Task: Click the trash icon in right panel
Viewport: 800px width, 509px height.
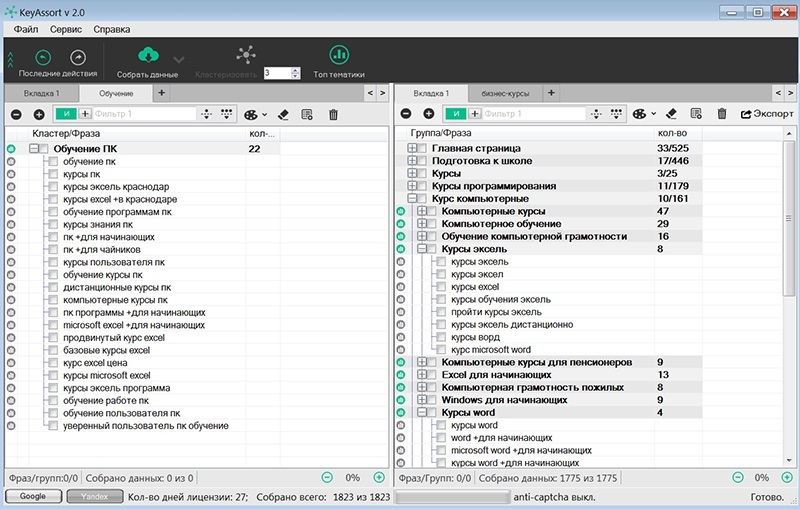Action: [x=721, y=115]
